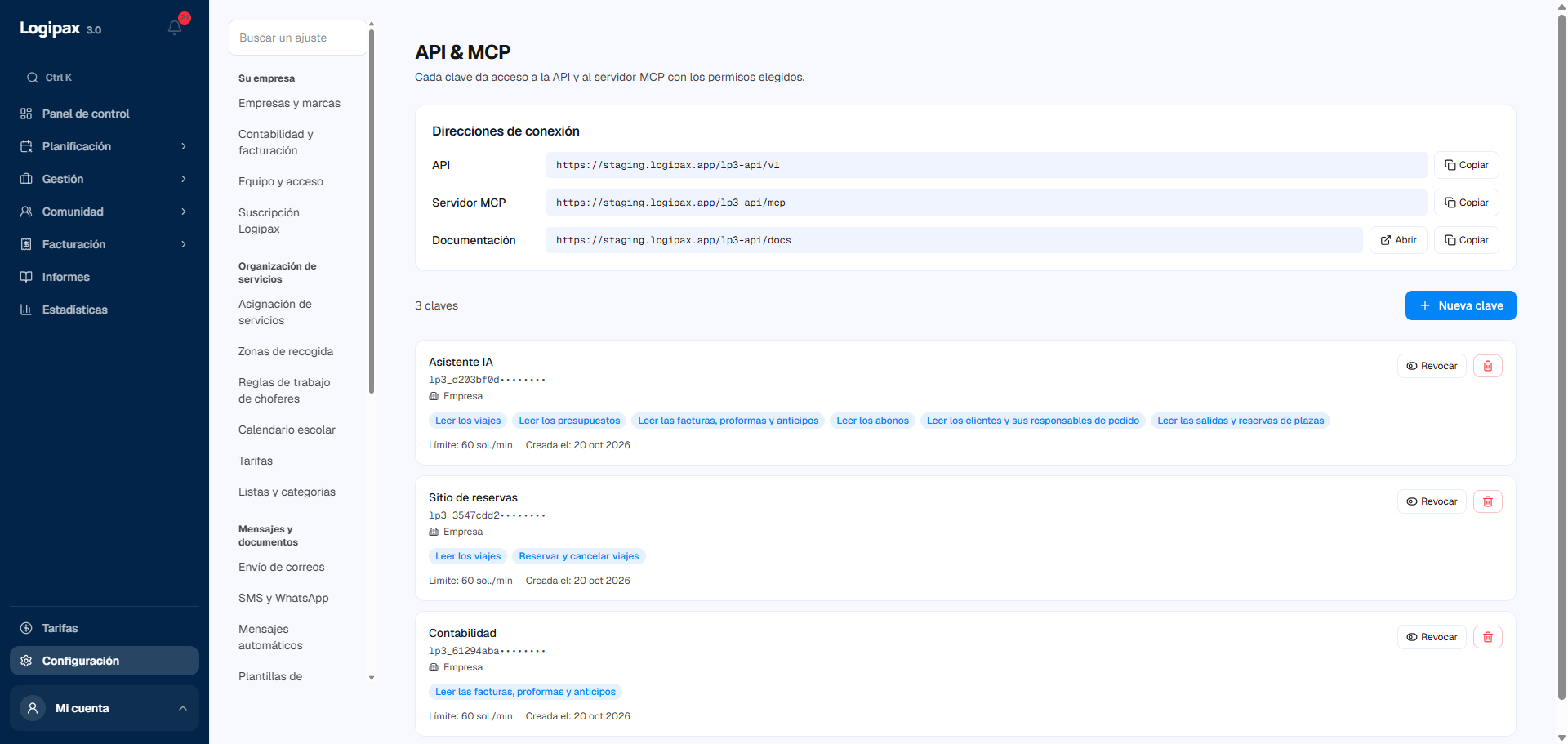Click the docs URL text

tap(954, 240)
